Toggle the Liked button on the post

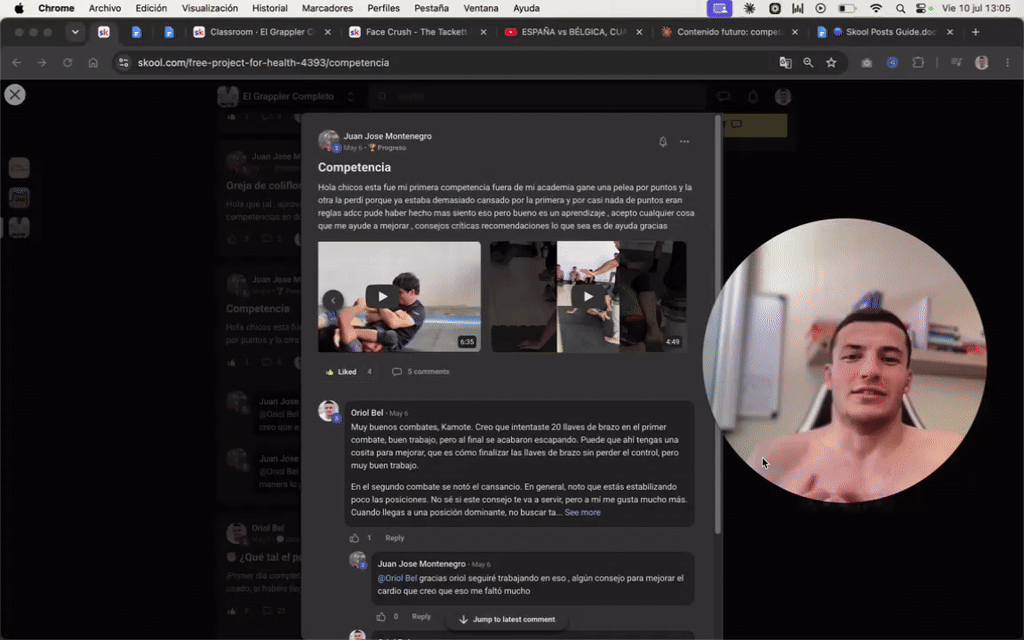[341, 372]
